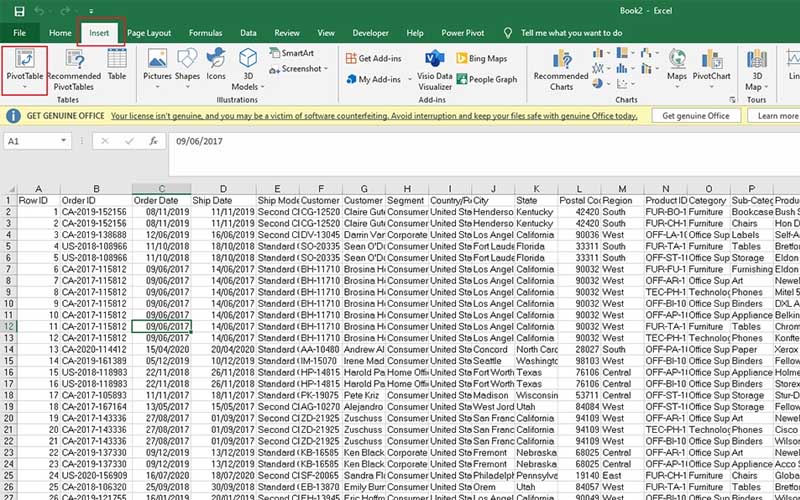Select the Segment header cell

coord(407,201)
